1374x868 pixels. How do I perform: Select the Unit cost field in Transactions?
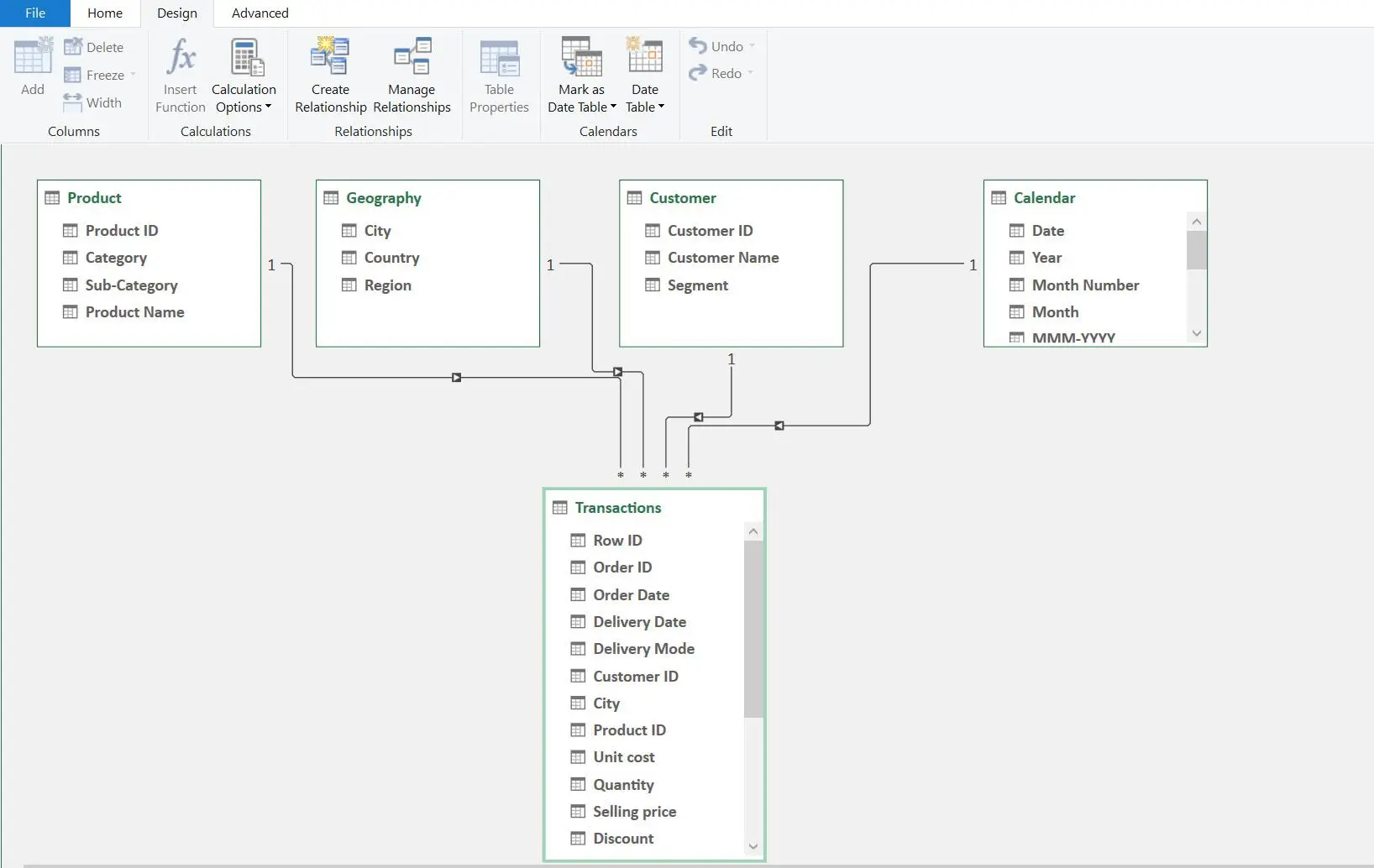tap(623, 757)
